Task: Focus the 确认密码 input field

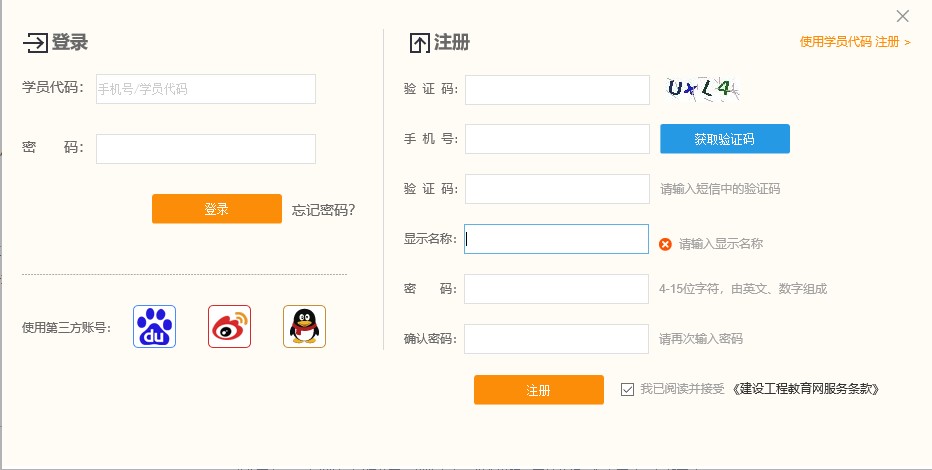Action: click(x=557, y=339)
